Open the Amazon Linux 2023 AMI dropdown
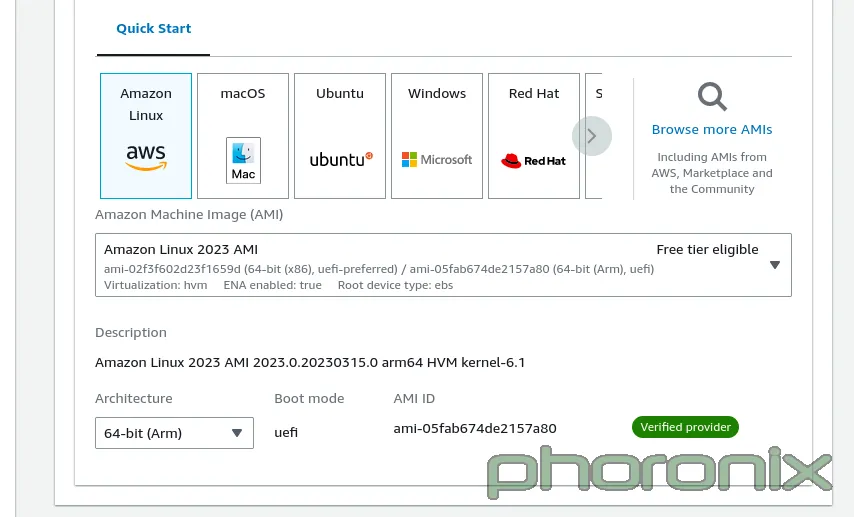The image size is (854, 517). pyautogui.click(x=443, y=265)
